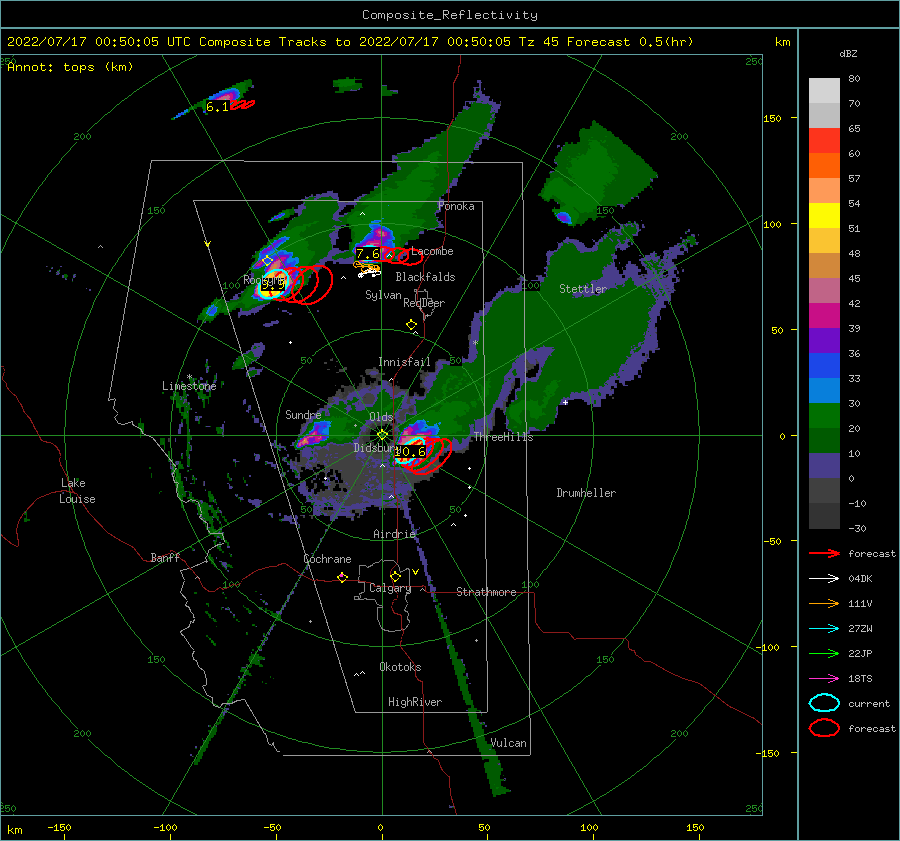Click the Okotoks city label
Viewport: 900px width, 841px height.
(x=400, y=667)
